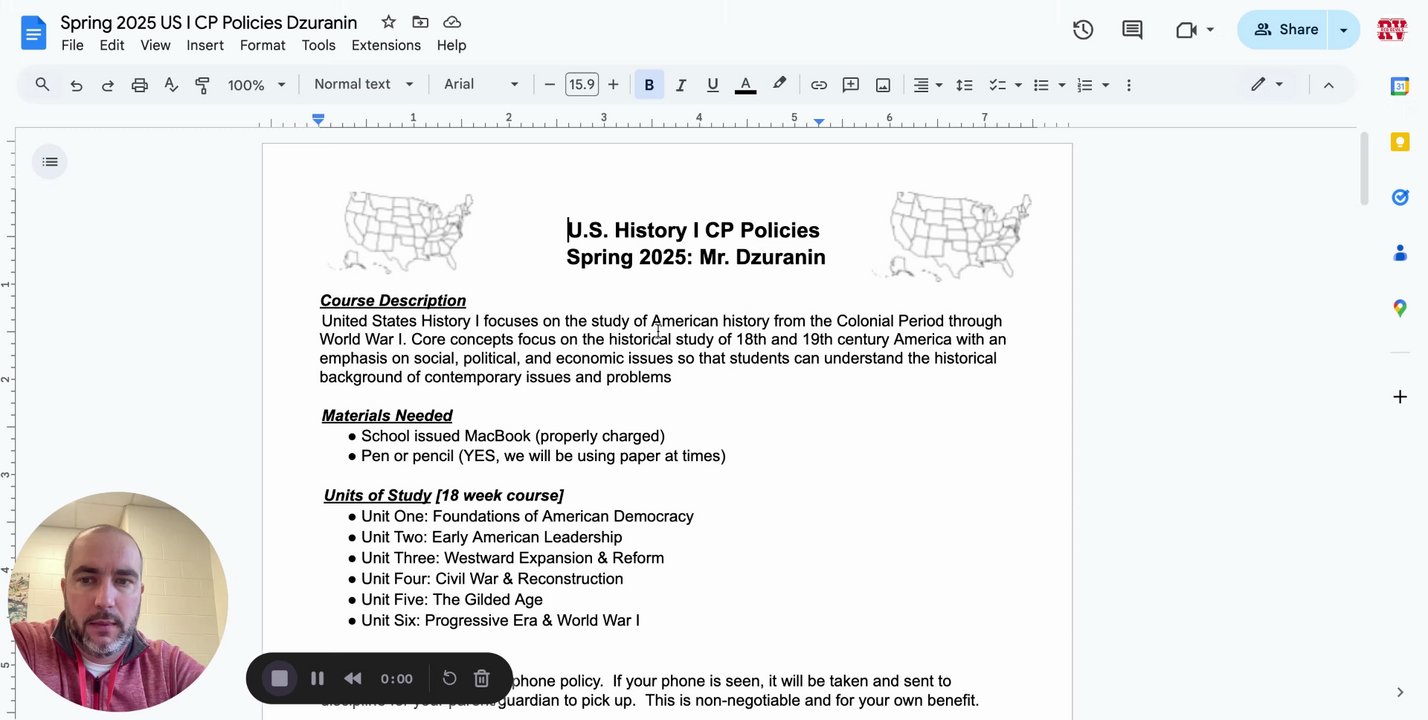Activate the paint format tool
This screenshot has height=720, width=1428.
[x=202, y=85]
